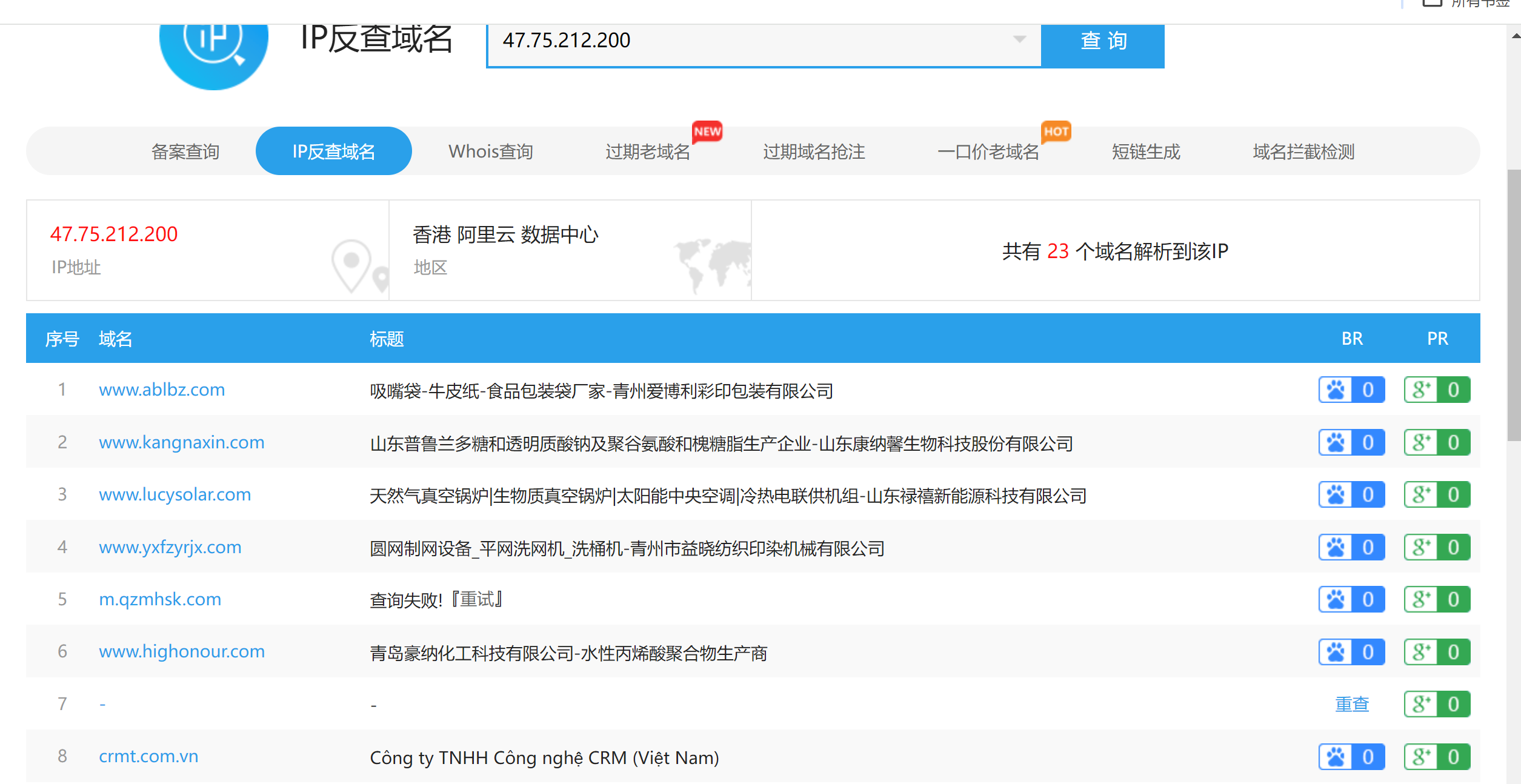This screenshot has height=784, width=1521.
Task: Open the www.kangnaxin.com link
Action: click(182, 442)
